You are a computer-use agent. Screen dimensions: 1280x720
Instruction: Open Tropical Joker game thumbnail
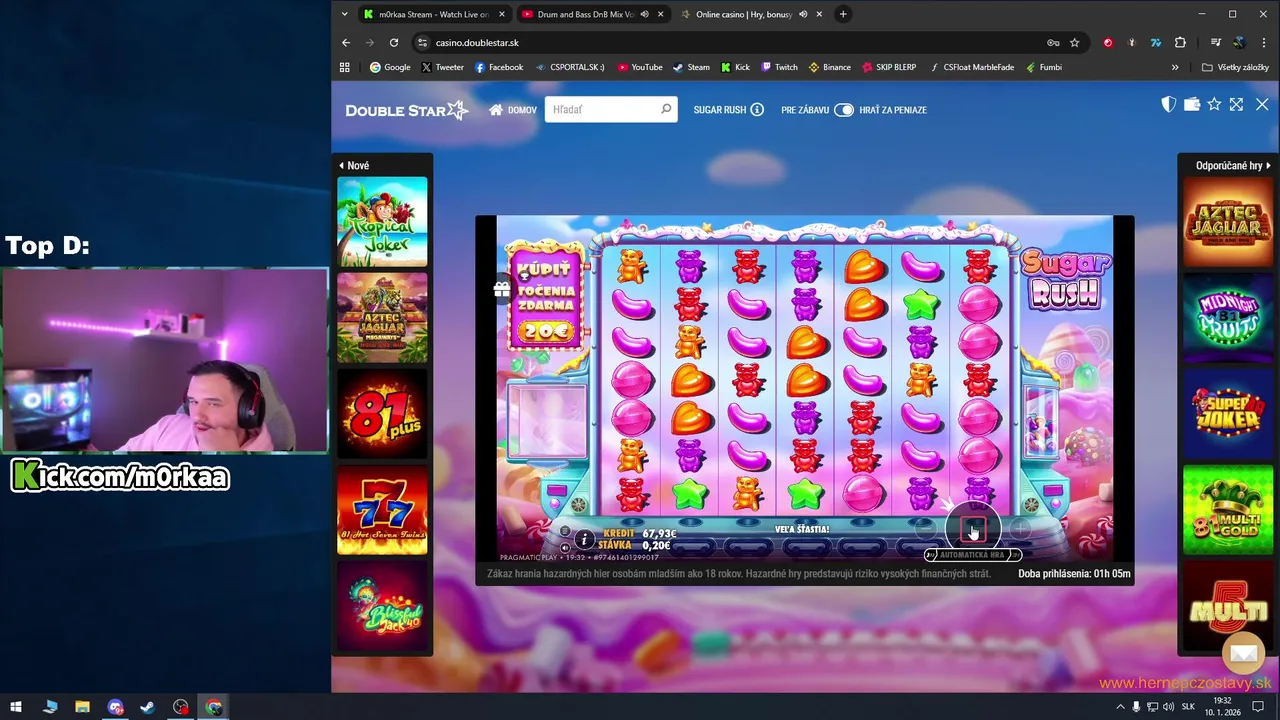pos(382,221)
